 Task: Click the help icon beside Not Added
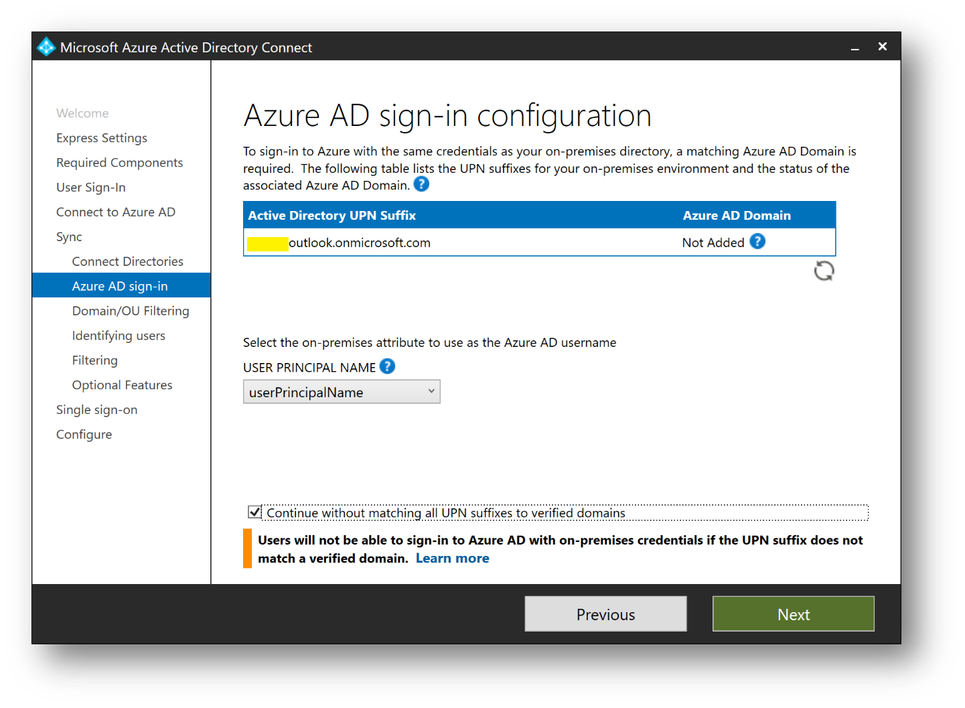click(757, 241)
